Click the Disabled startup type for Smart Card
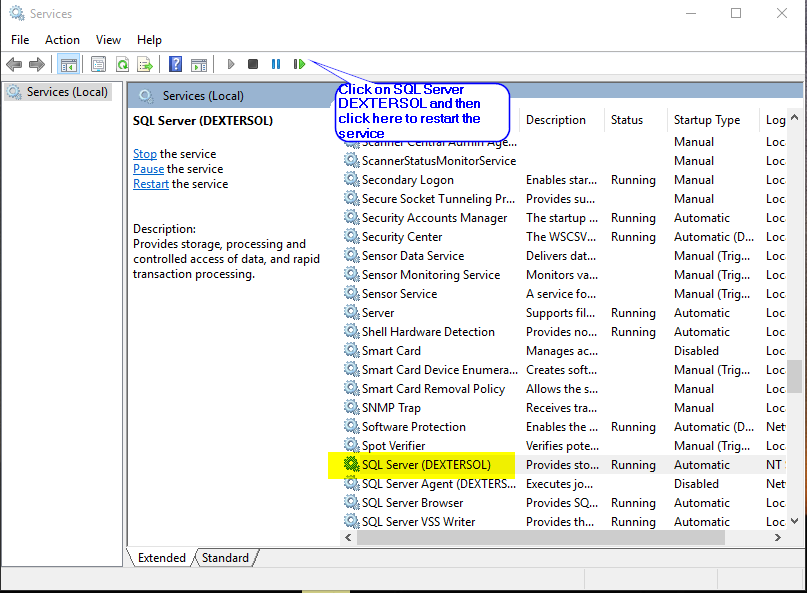The height and width of the screenshot is (593, 807). point(696,351)
